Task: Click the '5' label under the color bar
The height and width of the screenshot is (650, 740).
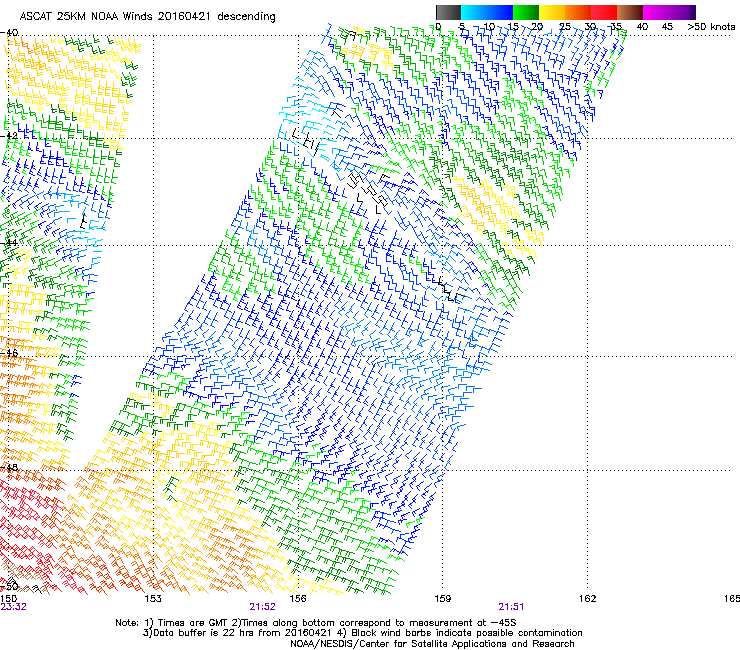Action: (x=462, y=26)
